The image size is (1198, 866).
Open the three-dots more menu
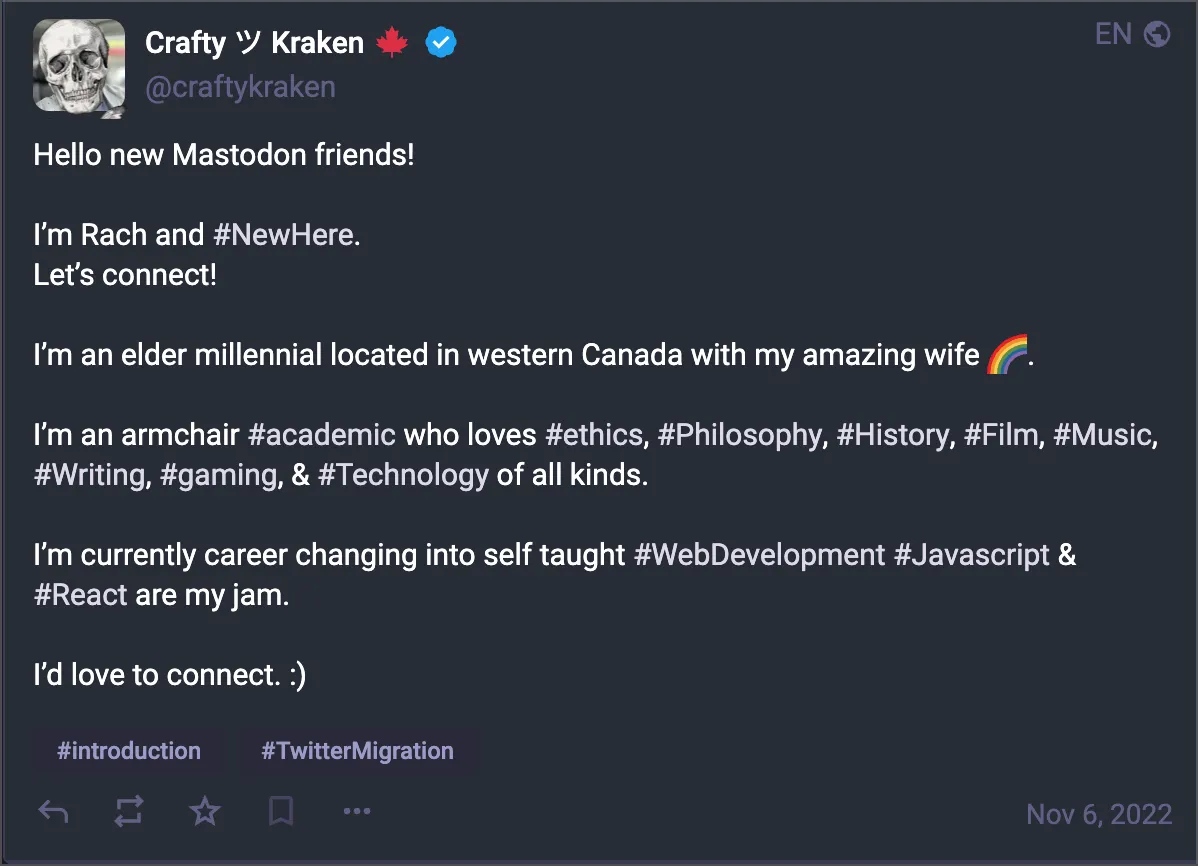pos(357,811)
